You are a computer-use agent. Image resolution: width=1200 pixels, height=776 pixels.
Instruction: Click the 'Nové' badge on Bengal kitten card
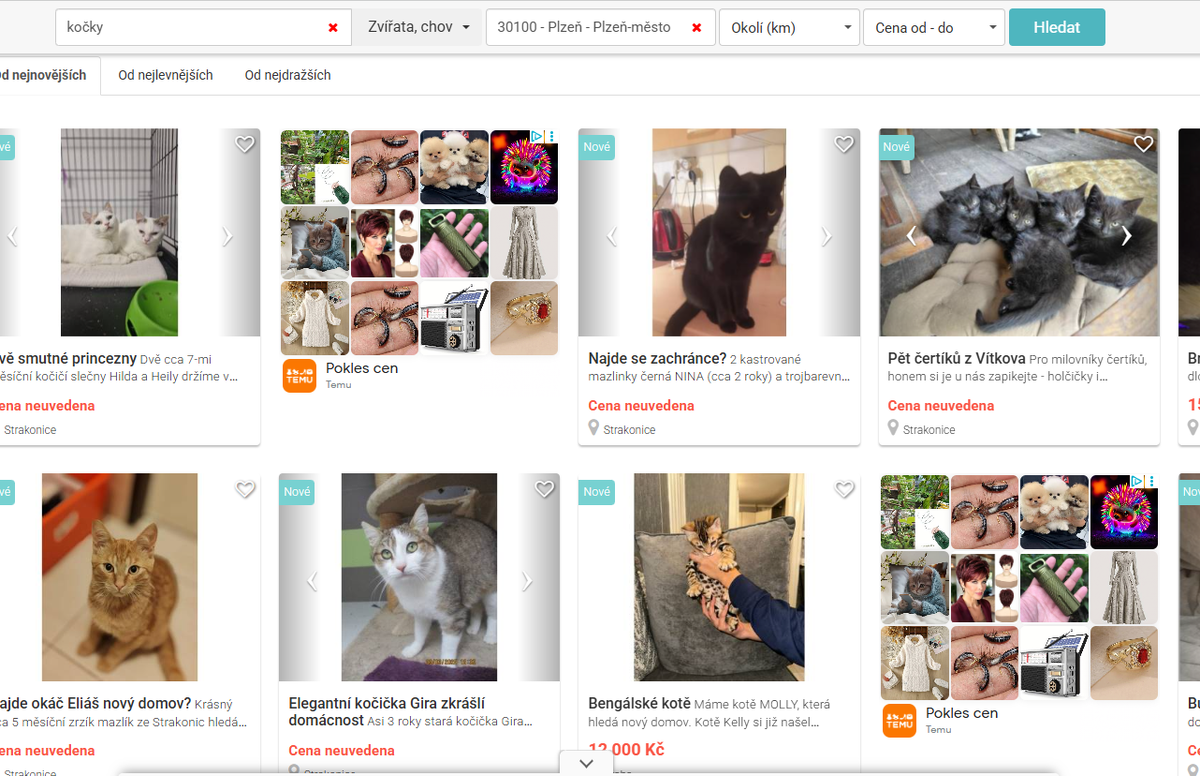pos(597,492)
